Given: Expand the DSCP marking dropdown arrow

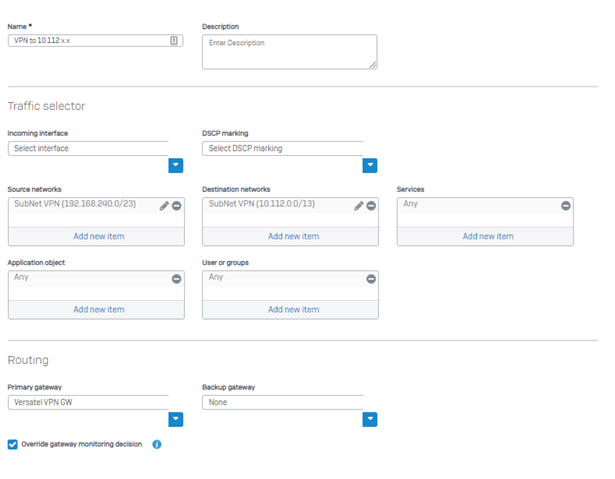Looking at the screenshot, I should click(370, 166).
